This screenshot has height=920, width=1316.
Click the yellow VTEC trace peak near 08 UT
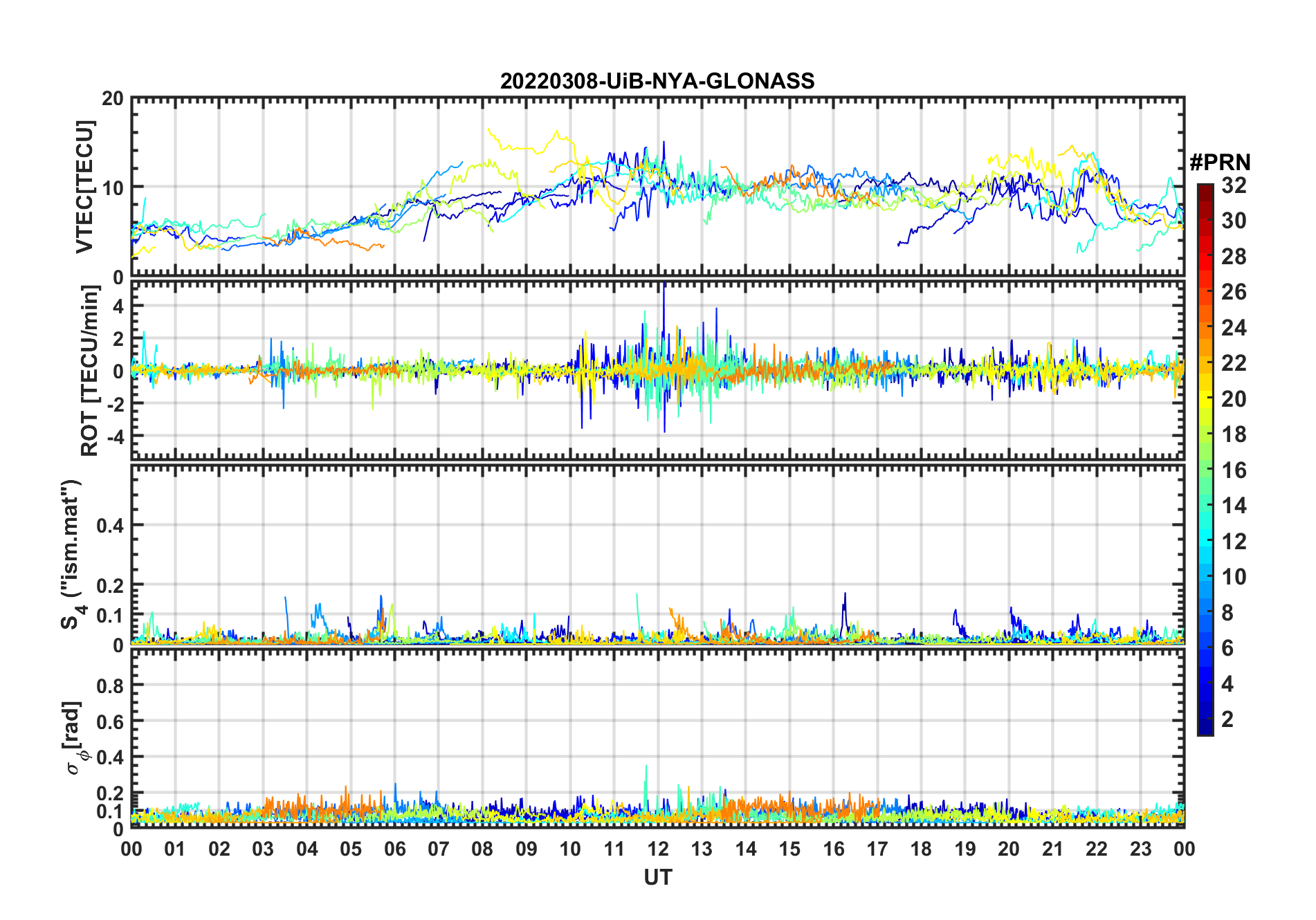[489, 129]
